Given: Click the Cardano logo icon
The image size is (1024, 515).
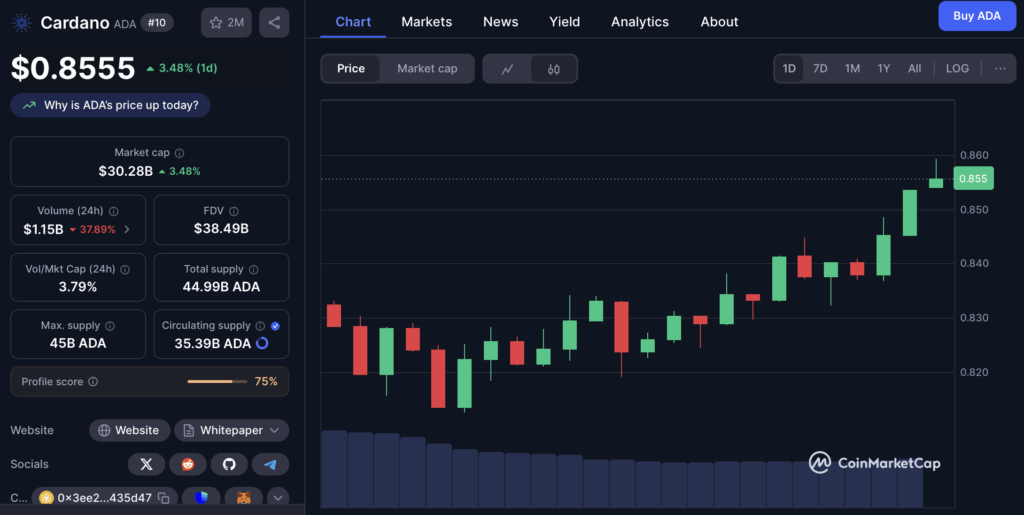Looking at the screenshot, I should point(22,23).
